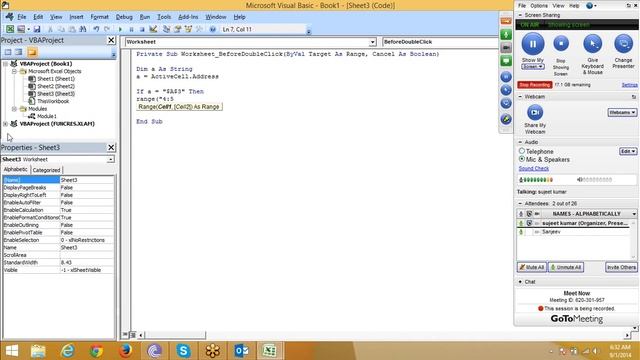Click the Pause screen sharing round button

[x=533, y=44]
